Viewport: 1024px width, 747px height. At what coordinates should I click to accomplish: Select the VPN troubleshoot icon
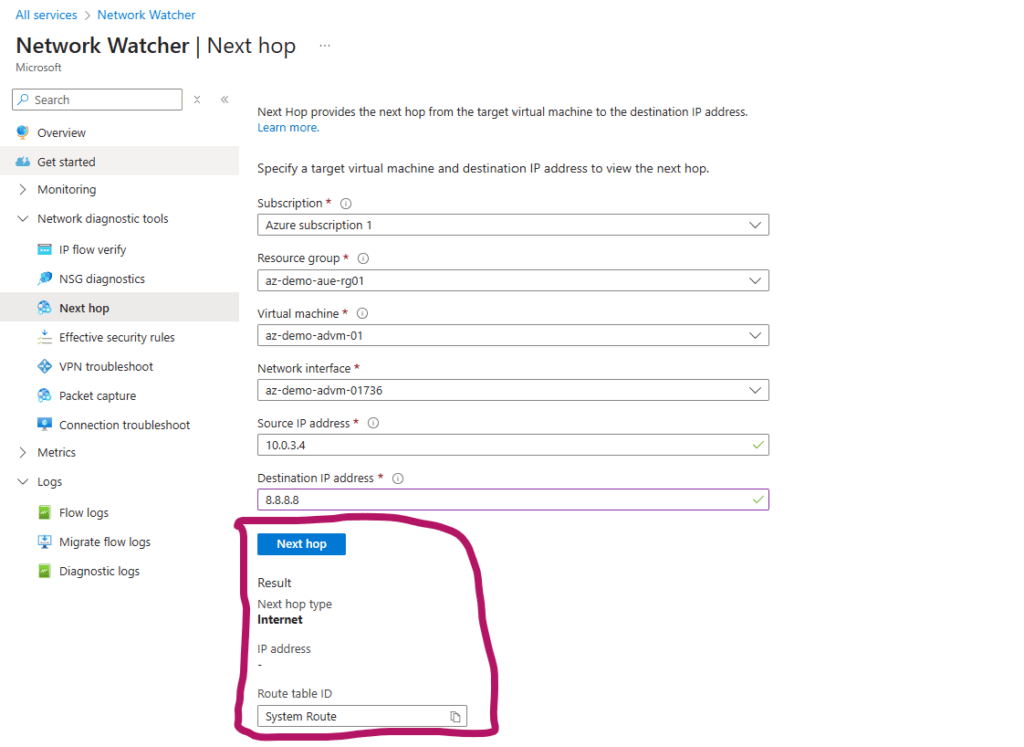tap(44, 367)
